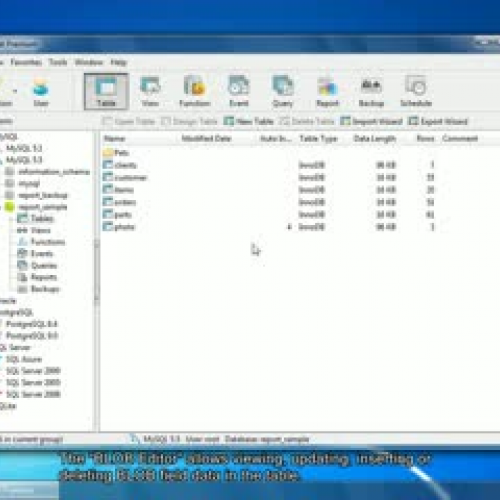Open the Tools menu
500x500 pixels.
click(x=58, y=62)
